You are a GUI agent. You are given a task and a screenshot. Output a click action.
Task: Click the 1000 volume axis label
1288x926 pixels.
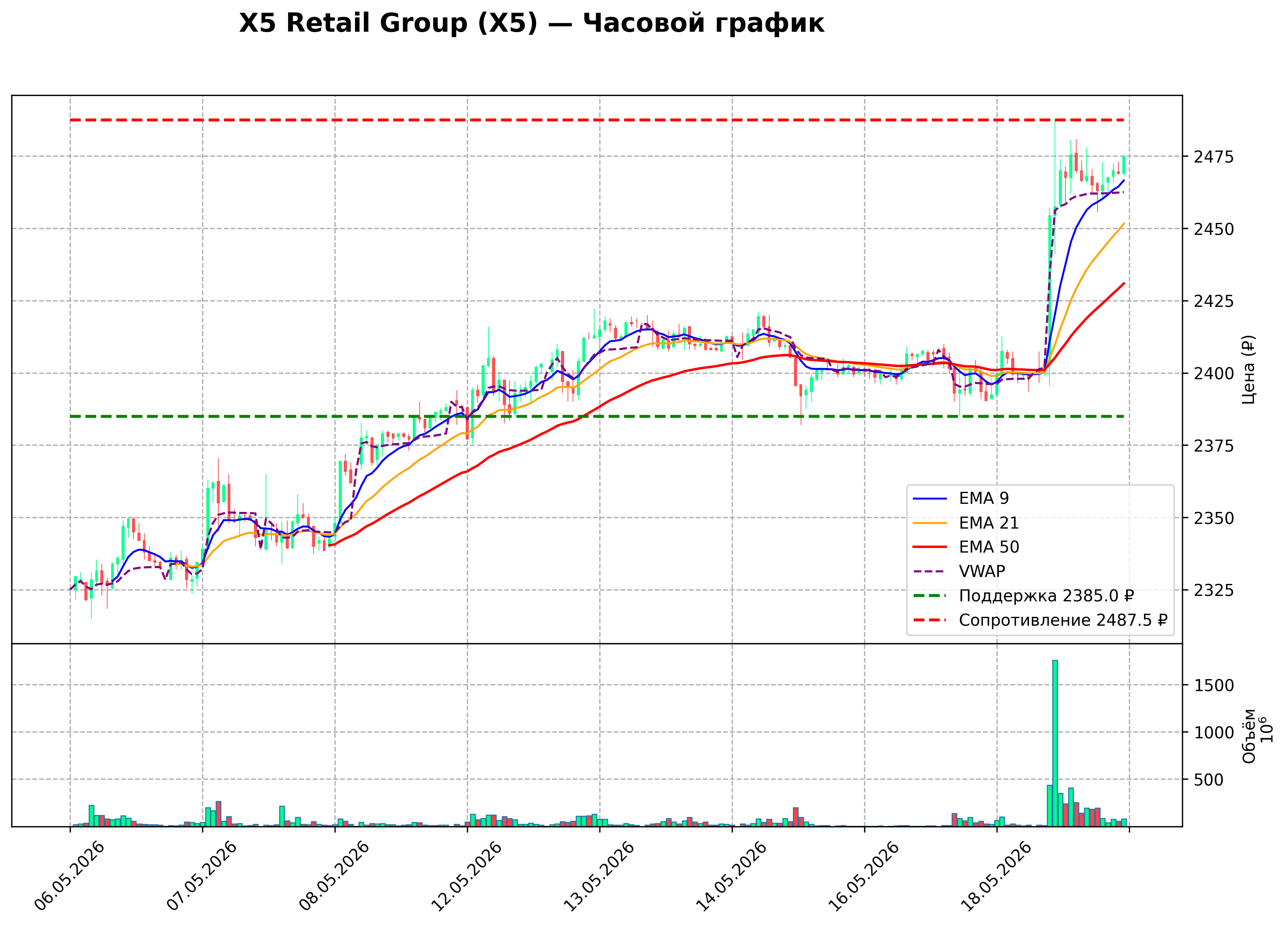pos(1214,733)
